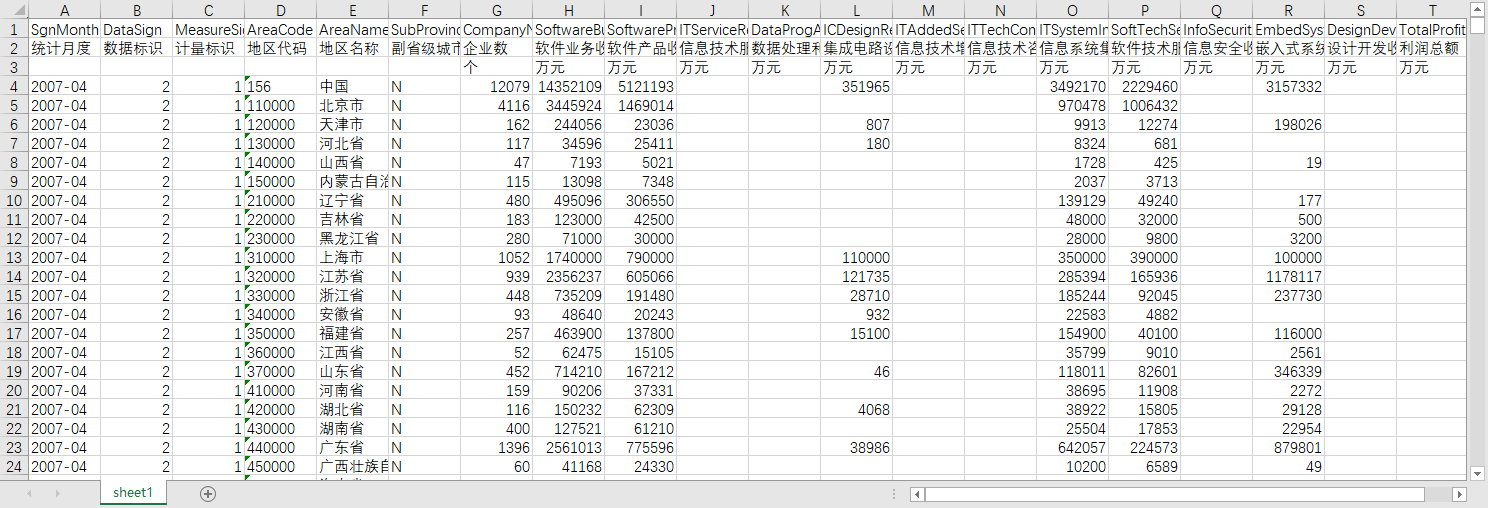Select column H header
Image resolution: width=1488 pixels, height=508 pixels.
(x=569, y=10)
